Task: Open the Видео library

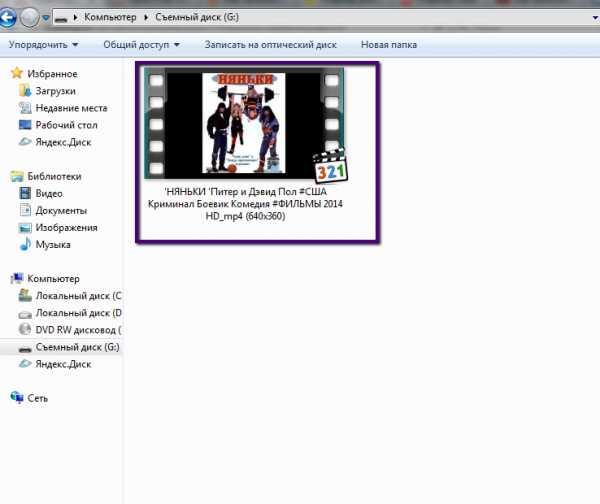Action: 49,193
